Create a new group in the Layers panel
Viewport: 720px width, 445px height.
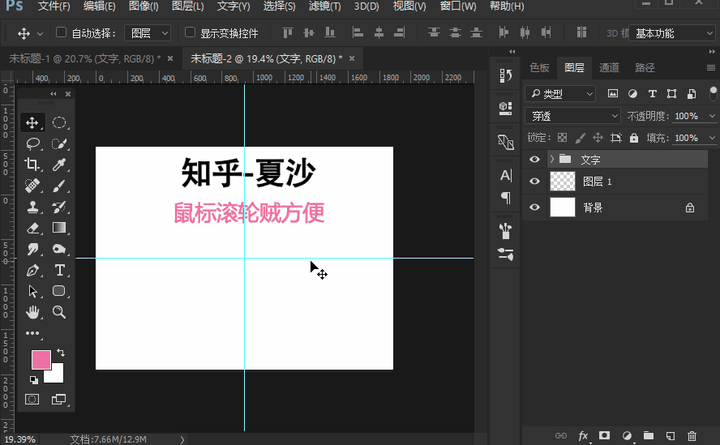(x=648, y=435)
